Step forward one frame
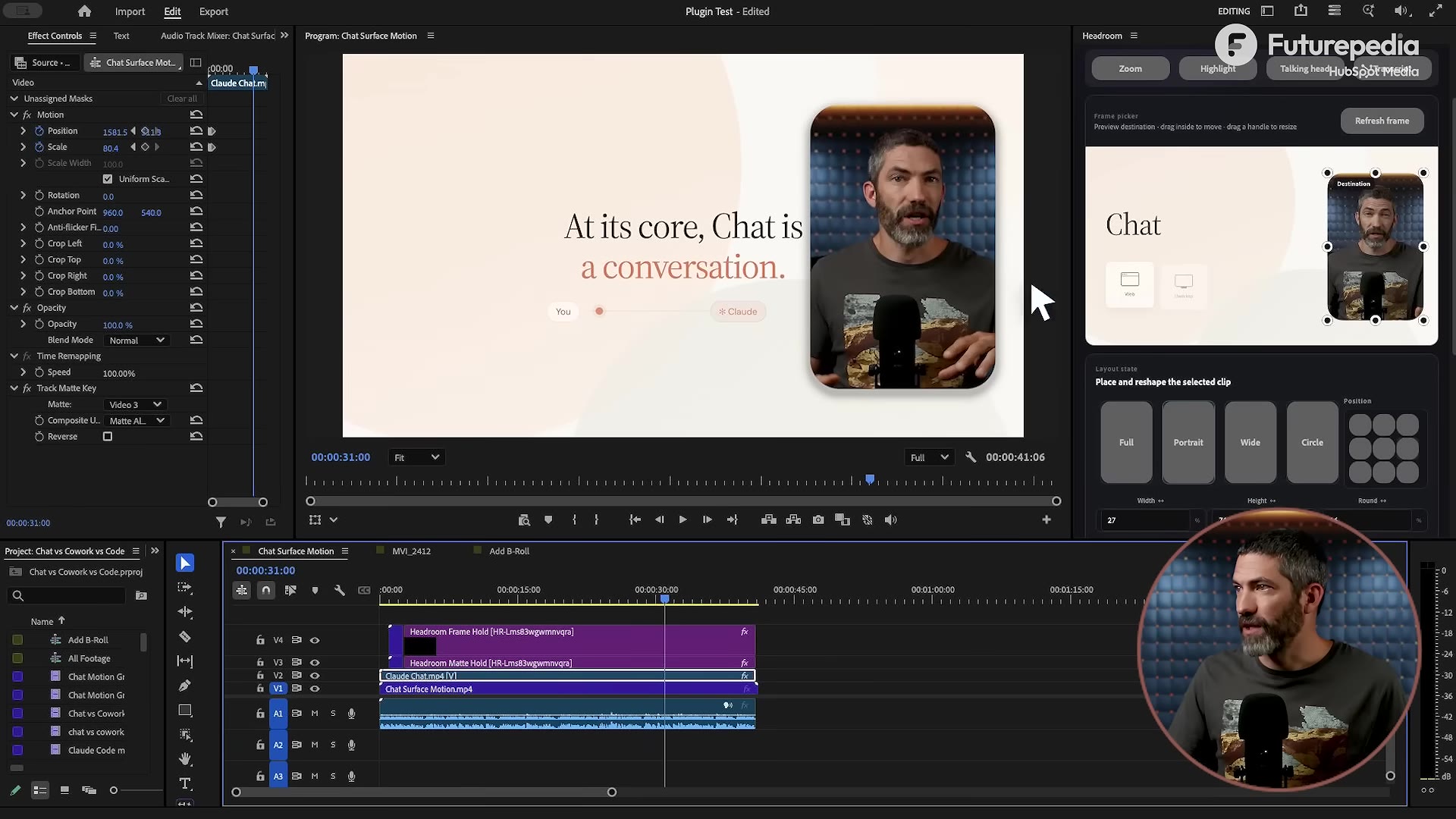This screenshot has height=819, width=1456. pos(707,519)
